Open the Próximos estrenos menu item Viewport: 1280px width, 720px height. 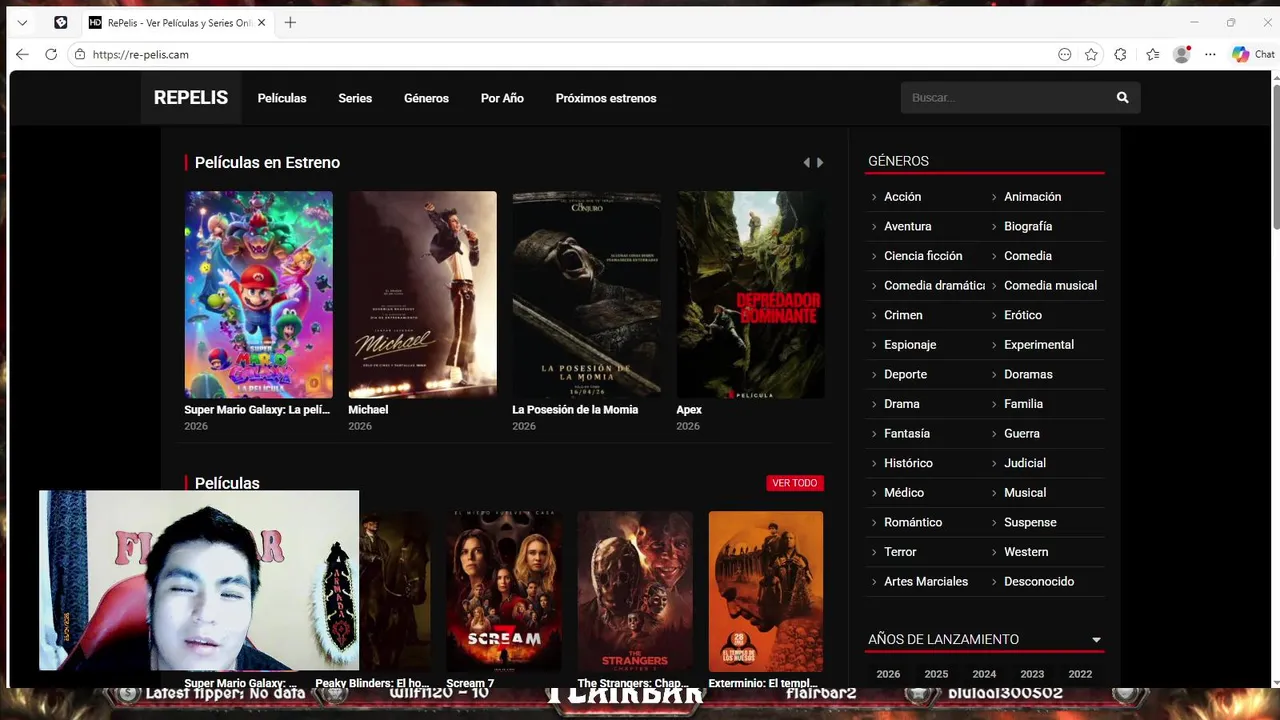click(x=606, y=98)
